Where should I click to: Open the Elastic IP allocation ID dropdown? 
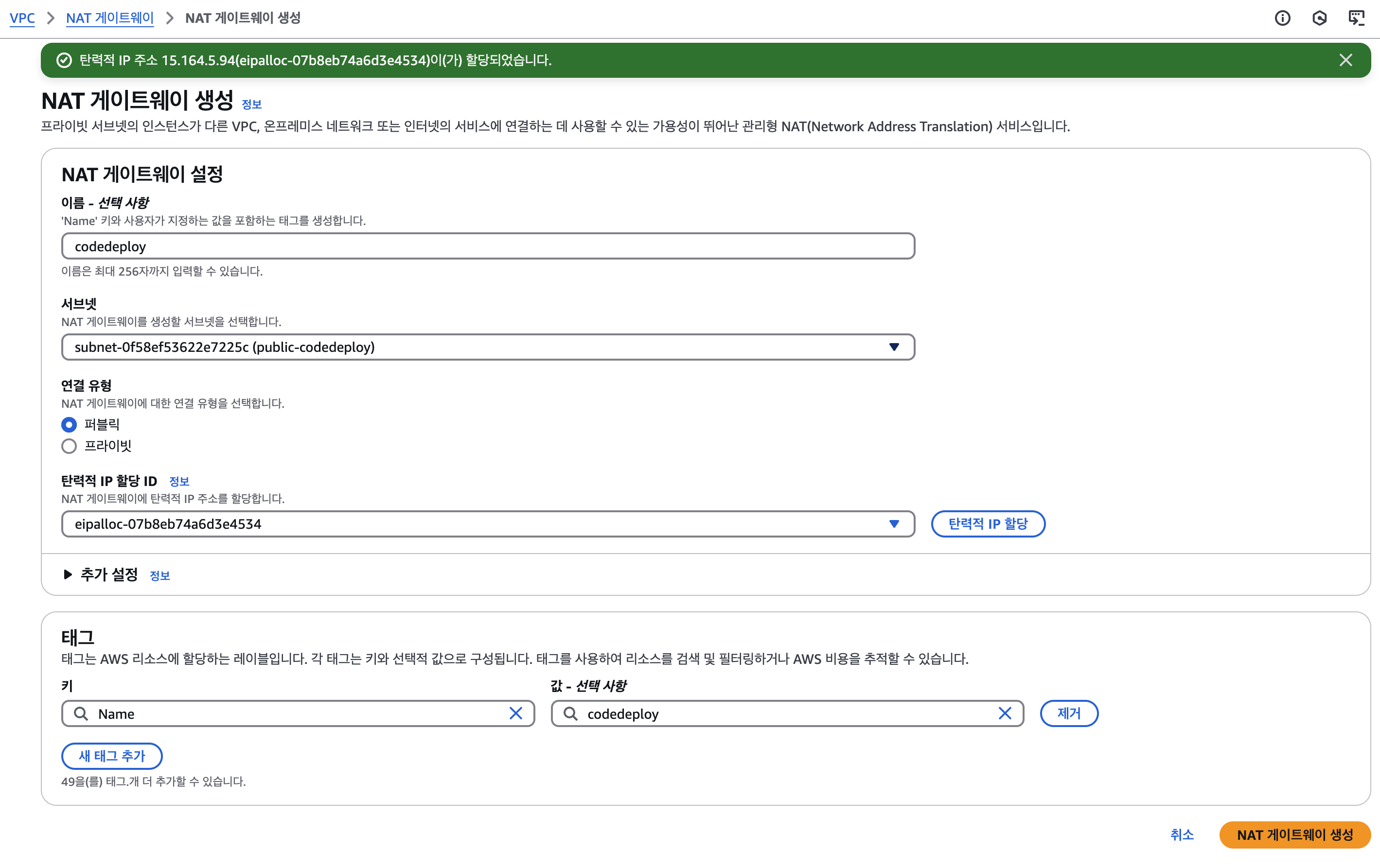[488, 523]
